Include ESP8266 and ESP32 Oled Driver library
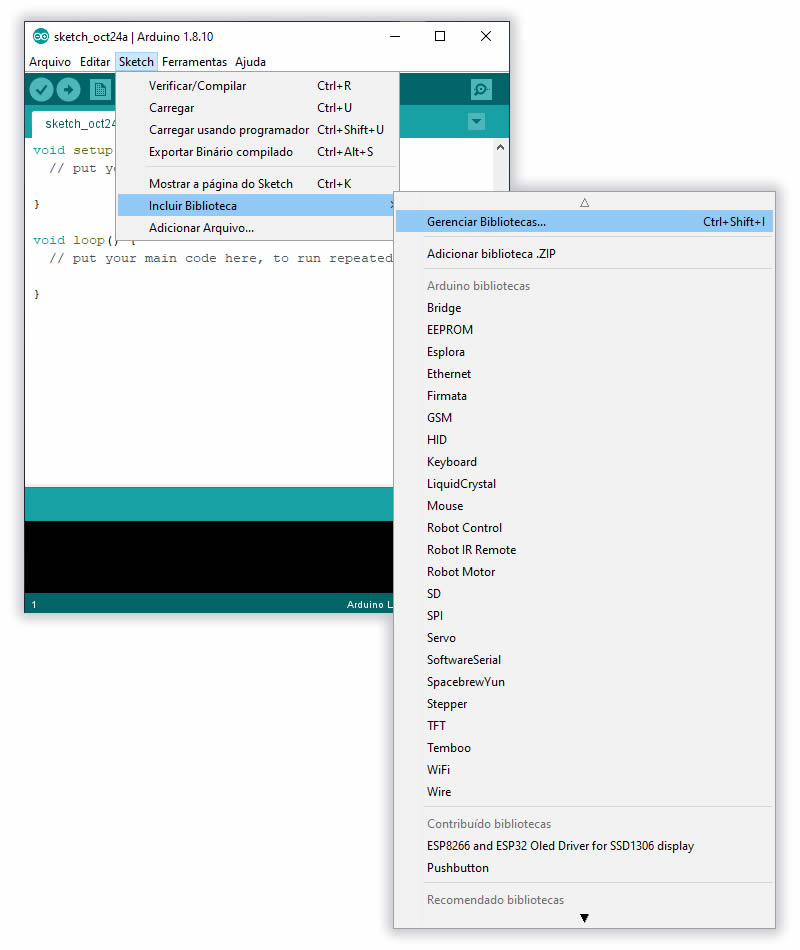This screenshot has width=800, height=950. point(584,846)
